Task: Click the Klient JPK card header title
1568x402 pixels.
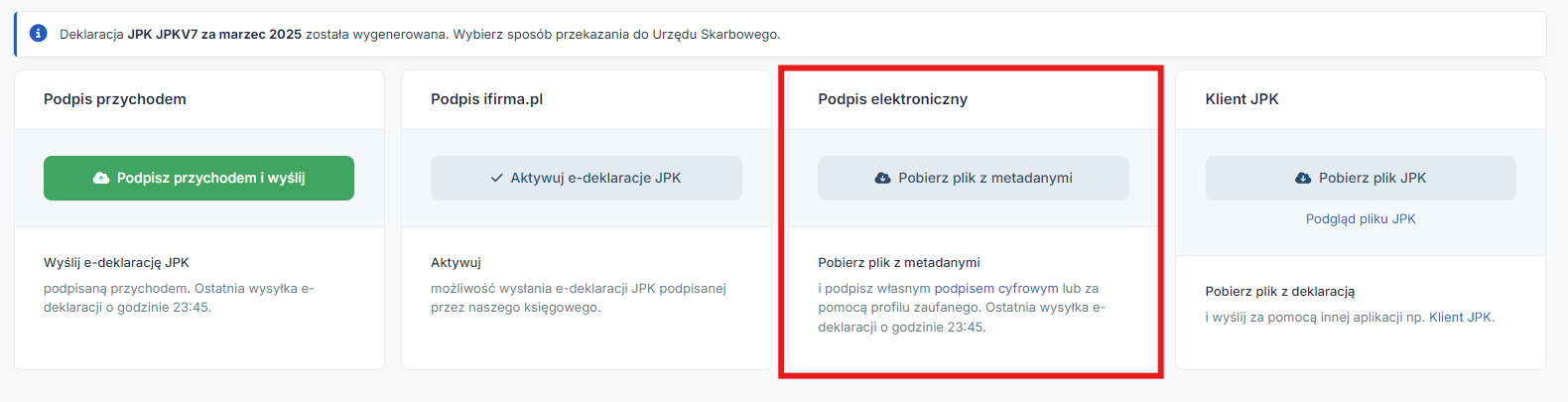Action: (x=1242, y=99)
